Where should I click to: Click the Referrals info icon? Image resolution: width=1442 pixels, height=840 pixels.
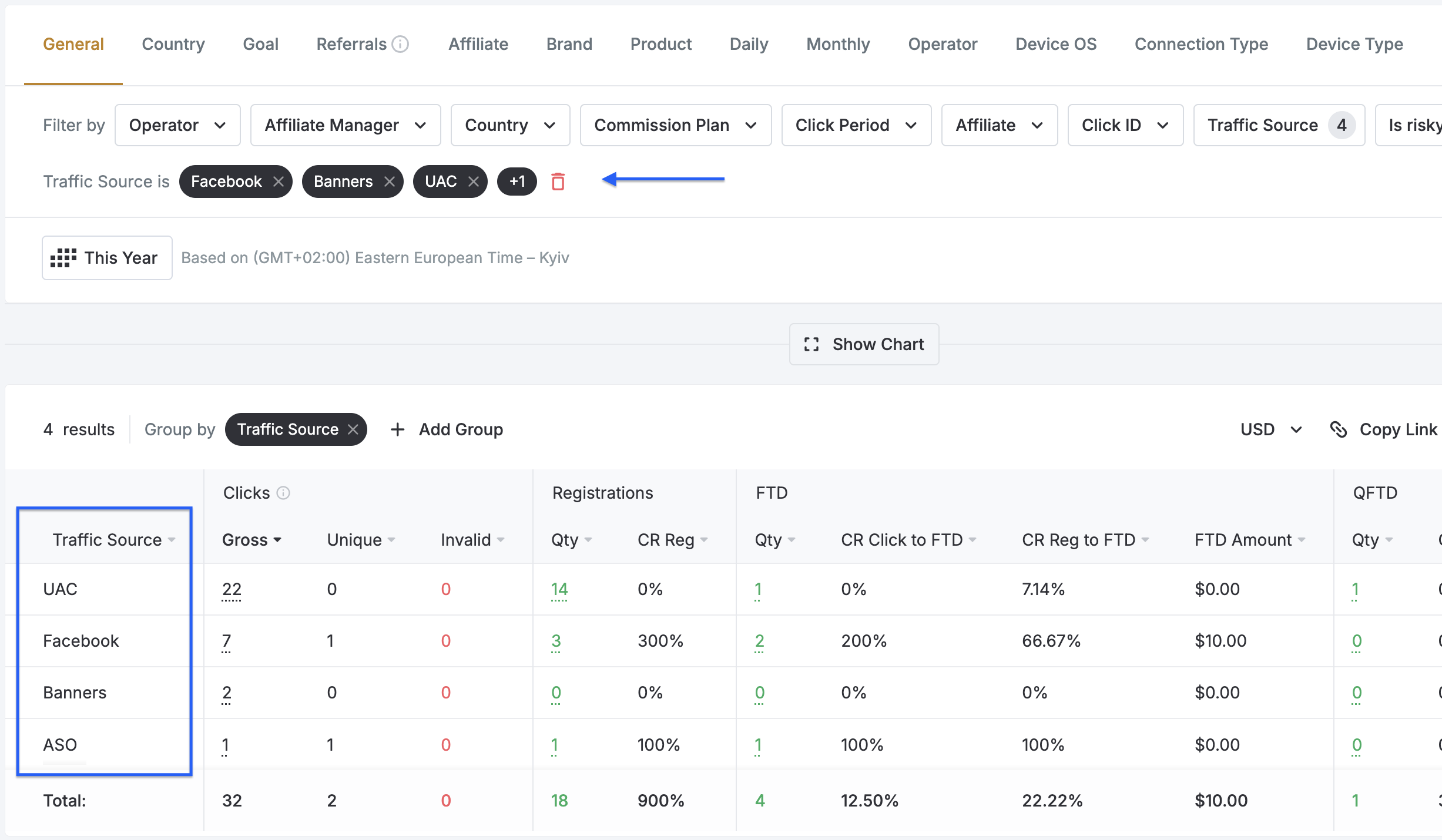[x=400, y=44]
